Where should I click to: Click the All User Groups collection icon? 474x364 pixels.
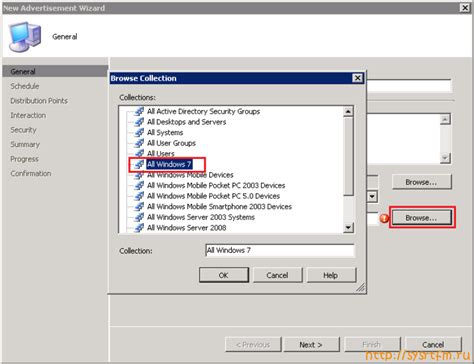point(139,143)
